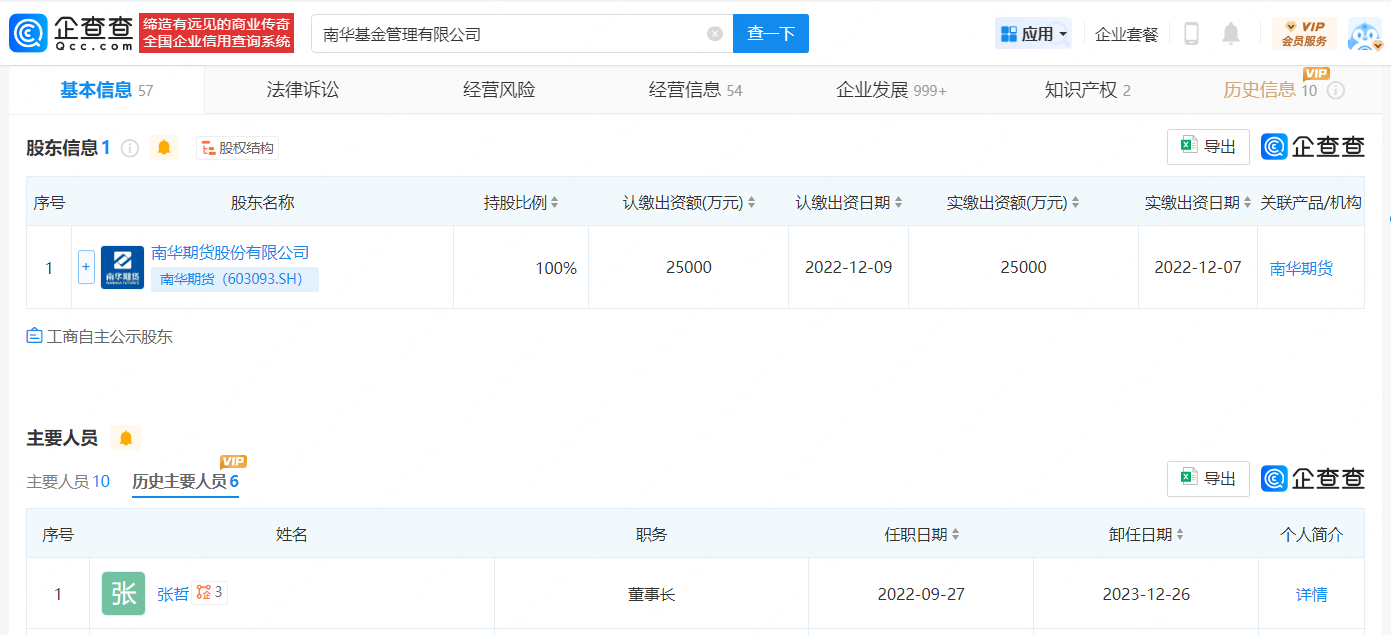The image size is (1391, 635).
Task: Open 股权结构 equity structure view
Action: pyautogui.click(x=237, y=148)
